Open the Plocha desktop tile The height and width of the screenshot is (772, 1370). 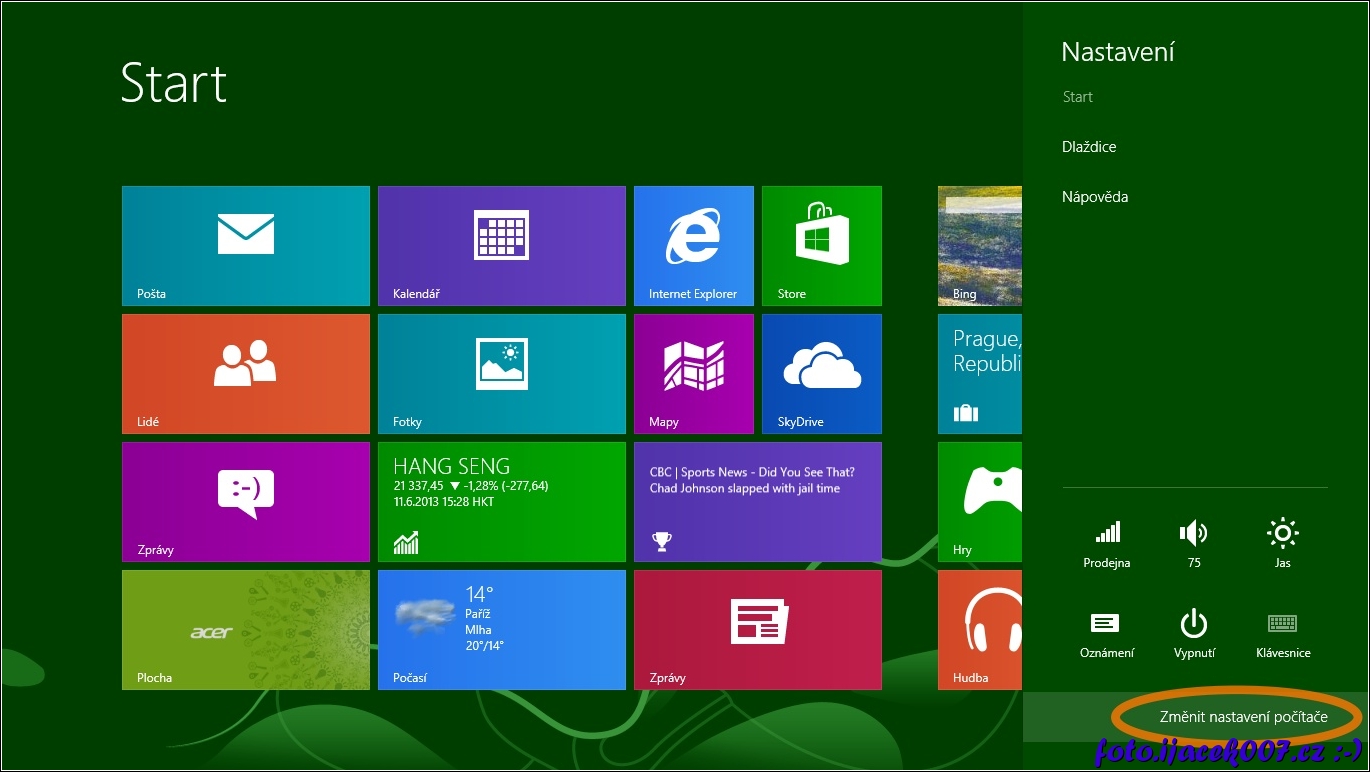(245, 629)
